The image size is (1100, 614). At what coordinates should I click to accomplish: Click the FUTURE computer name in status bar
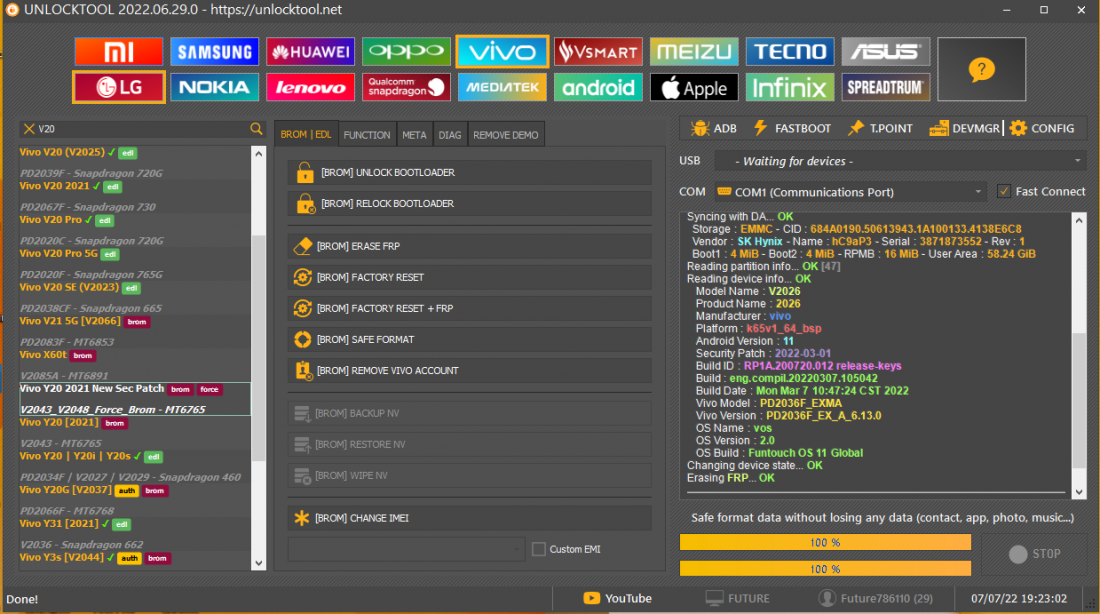pyautogui.click(x=737, y=599)
